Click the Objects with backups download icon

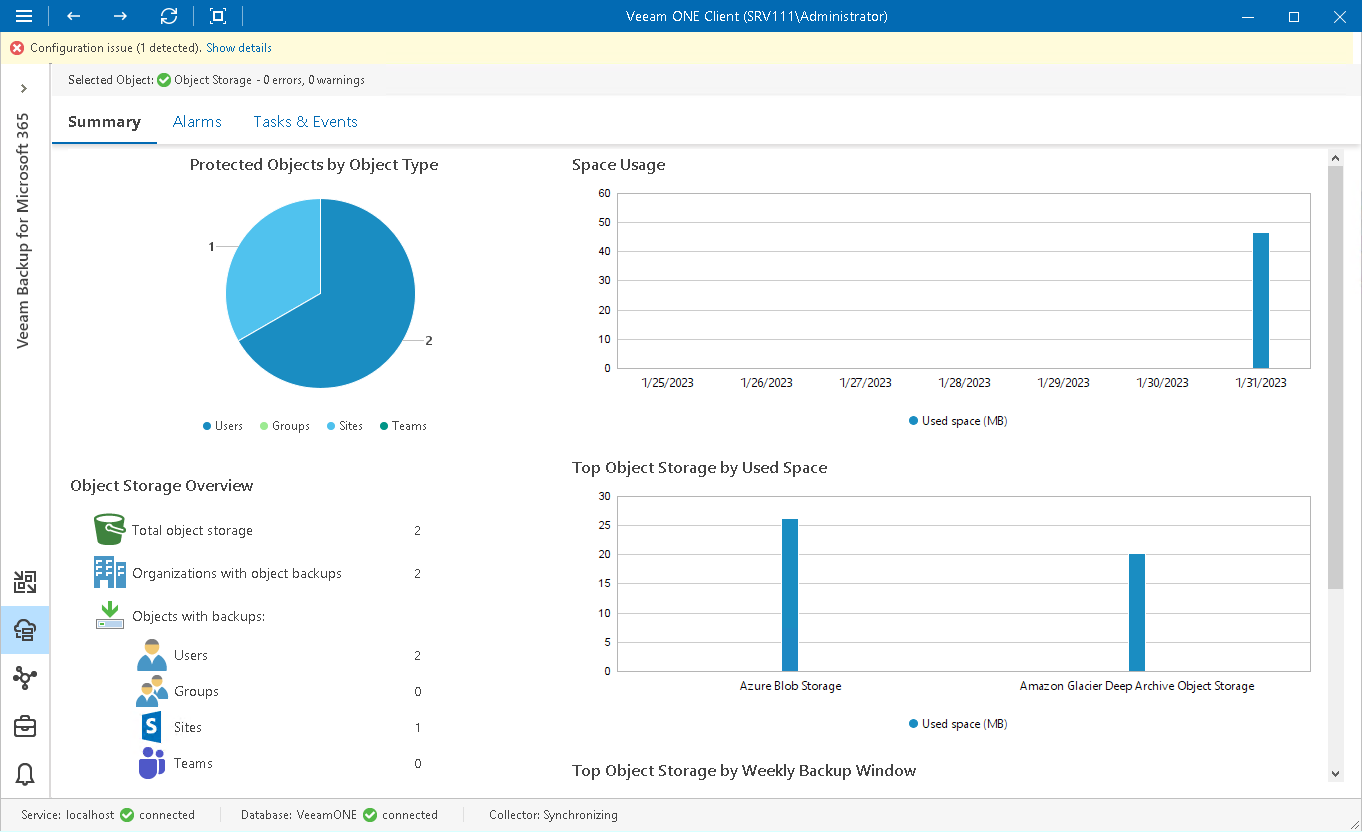click(110, 615)
